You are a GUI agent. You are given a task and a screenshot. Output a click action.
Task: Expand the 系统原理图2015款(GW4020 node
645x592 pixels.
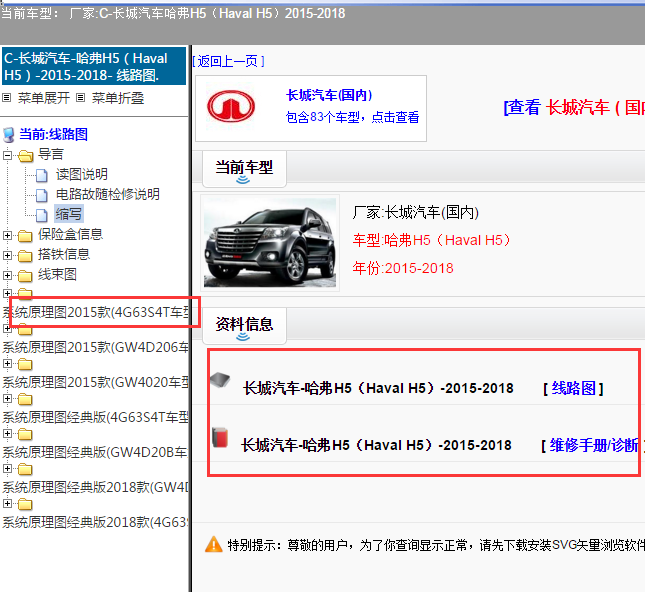tap(7, 363)
